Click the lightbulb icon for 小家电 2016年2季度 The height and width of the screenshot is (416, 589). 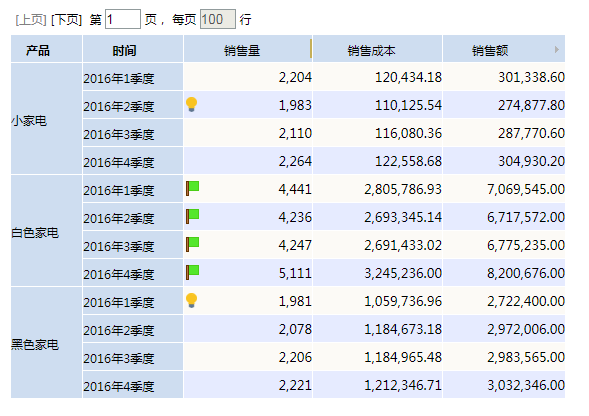(192, 104)
